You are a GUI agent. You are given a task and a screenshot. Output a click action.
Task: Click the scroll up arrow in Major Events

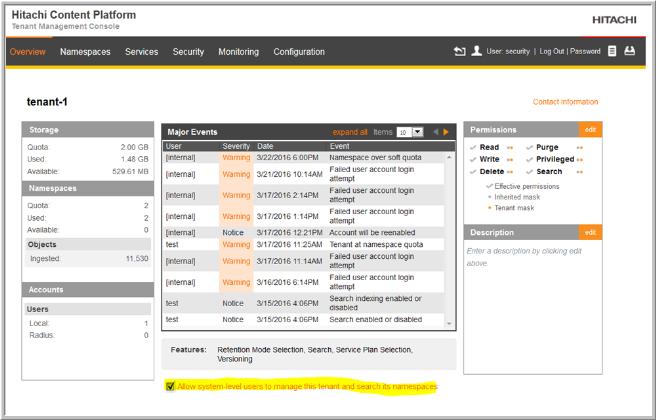tap(449, 157)
